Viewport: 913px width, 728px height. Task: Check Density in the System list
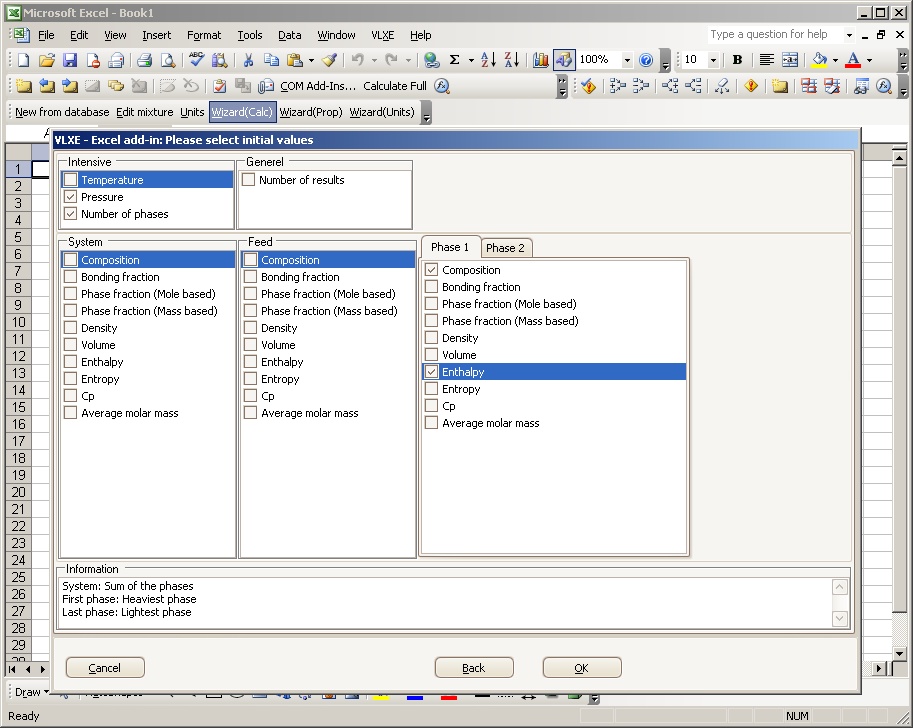(x=70, y=327)
